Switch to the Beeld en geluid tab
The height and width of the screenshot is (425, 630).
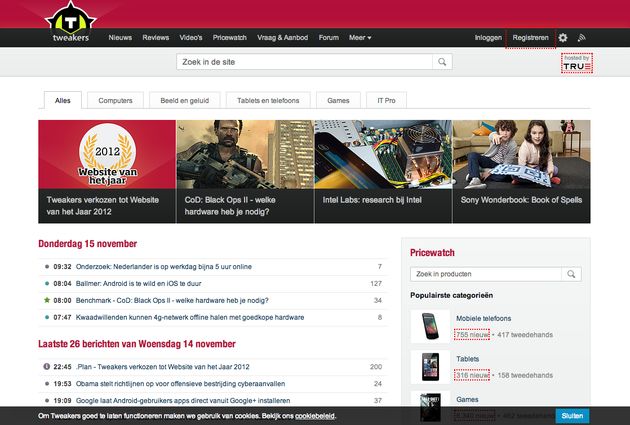tap(184, 100)
